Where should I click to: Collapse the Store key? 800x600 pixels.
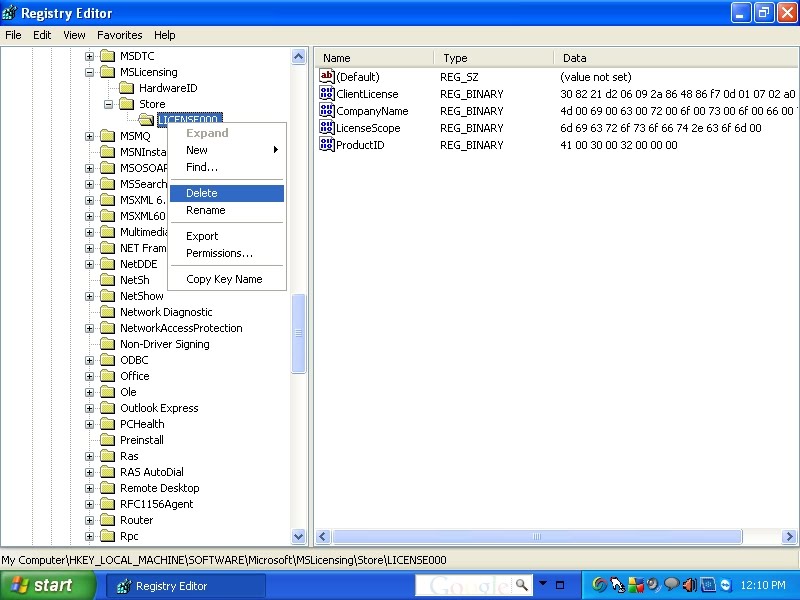tap(108, 104)
